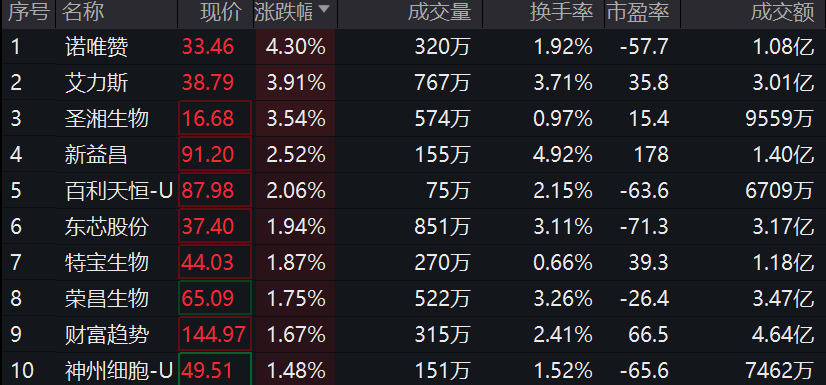This screenshot has height=385, width=826.
Task: Click the 名称 column header
Action: (83, 13)
